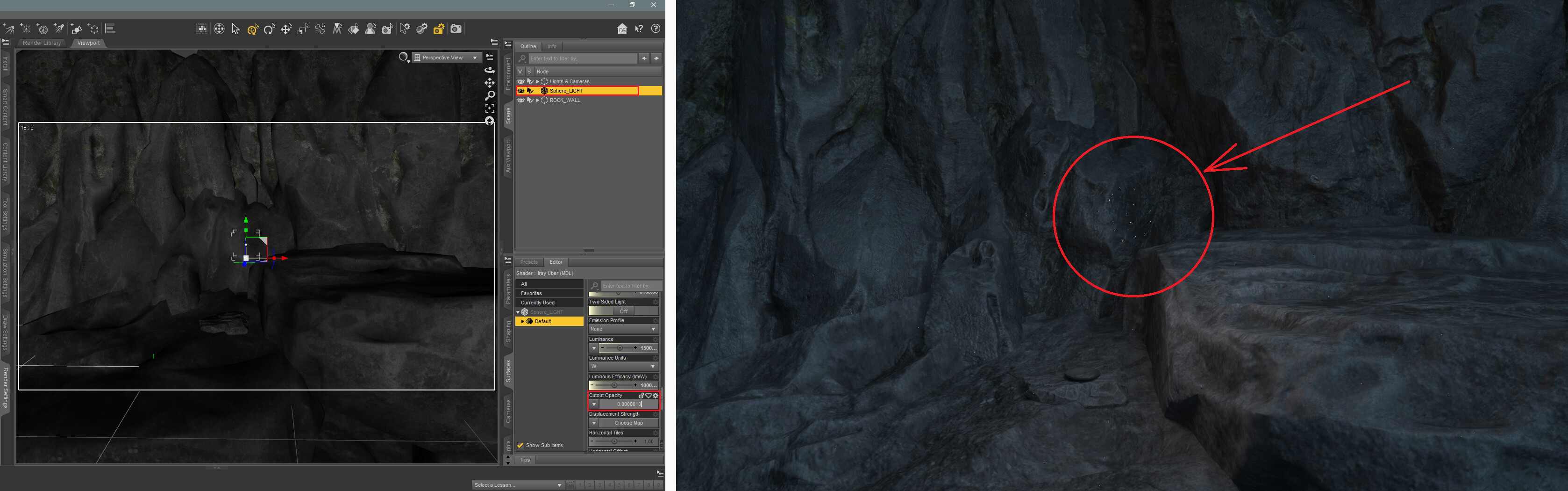Open the align panel icon
The image size is (1568, 491).
(110, 29)
